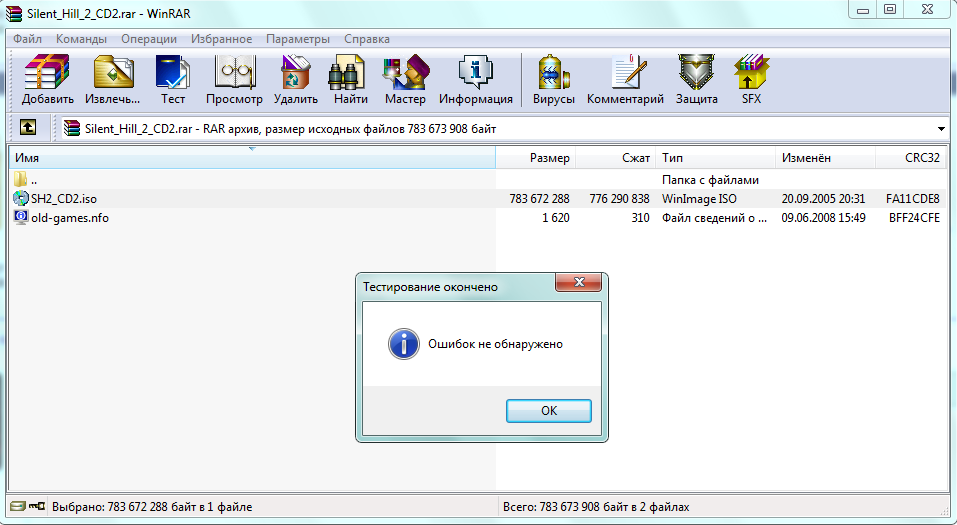The image size is (957, 525).
Task: Select the old-games.nfo file name
Action: point(70,218)
